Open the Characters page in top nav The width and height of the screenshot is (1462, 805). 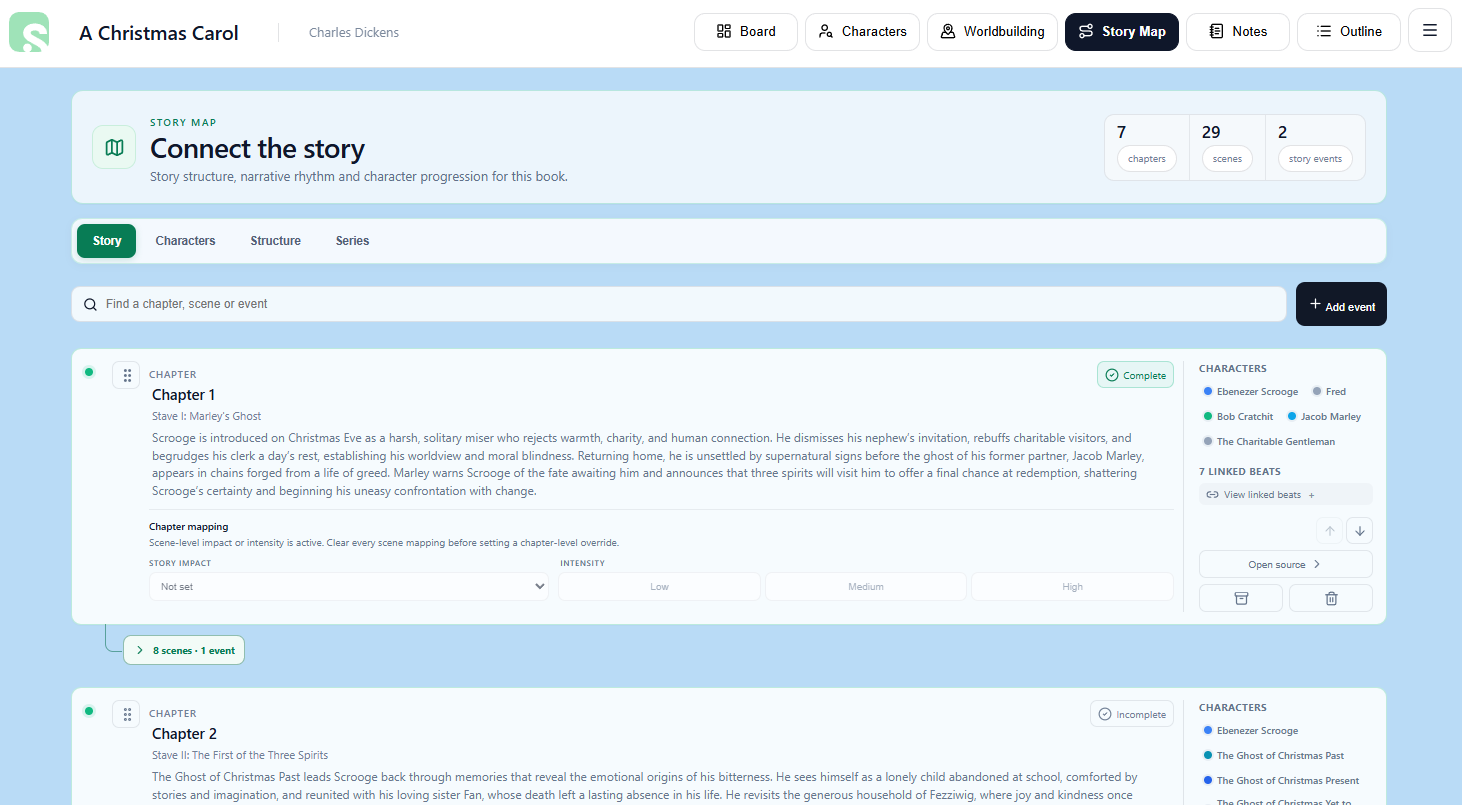point(862,32)
